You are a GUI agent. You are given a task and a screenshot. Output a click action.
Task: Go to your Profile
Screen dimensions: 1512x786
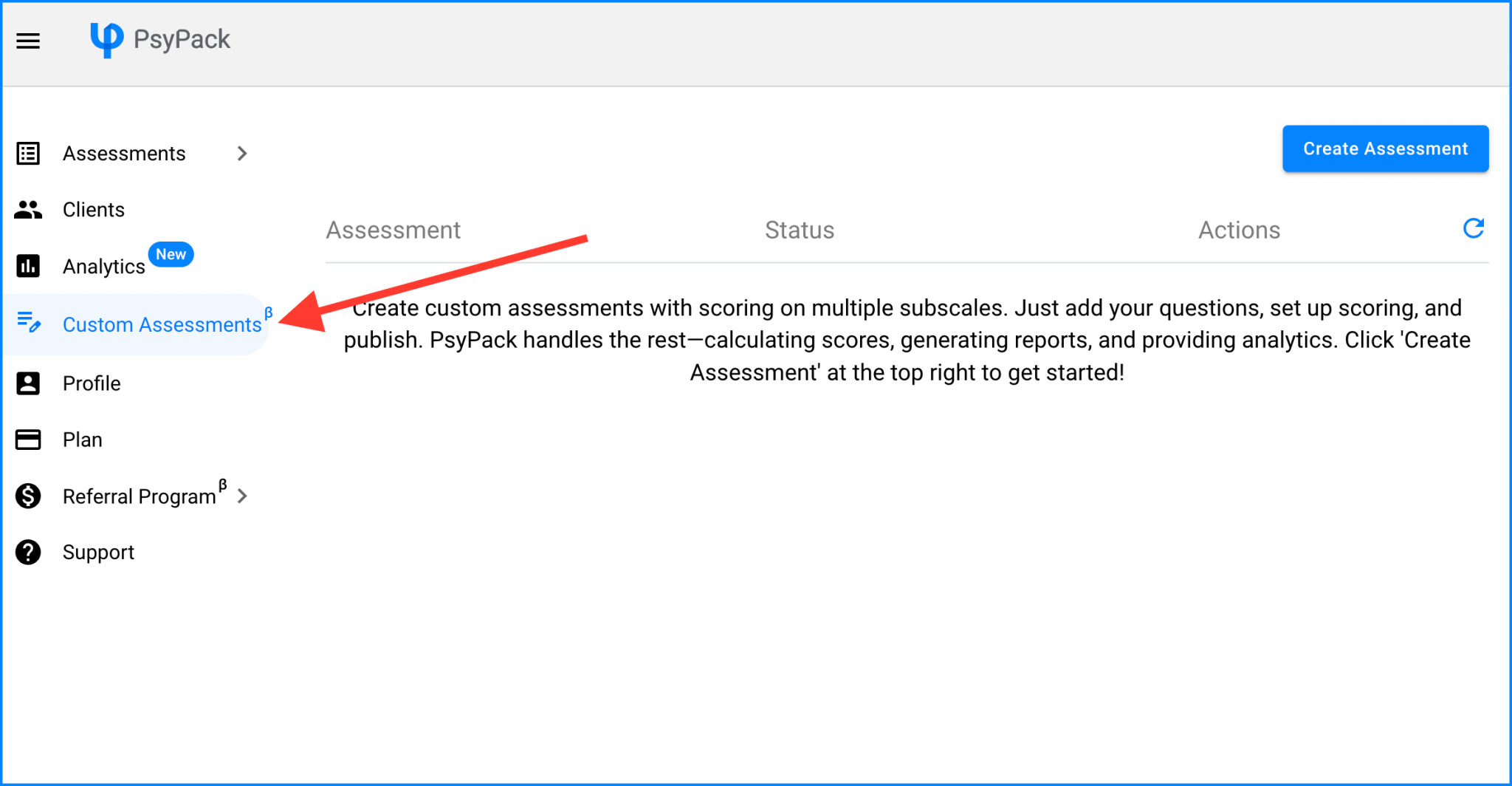91,383
